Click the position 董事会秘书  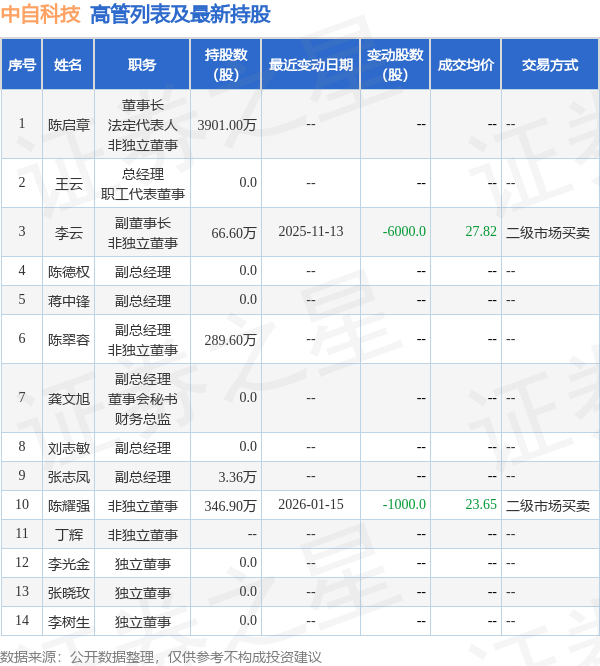[x=143, y=399]
